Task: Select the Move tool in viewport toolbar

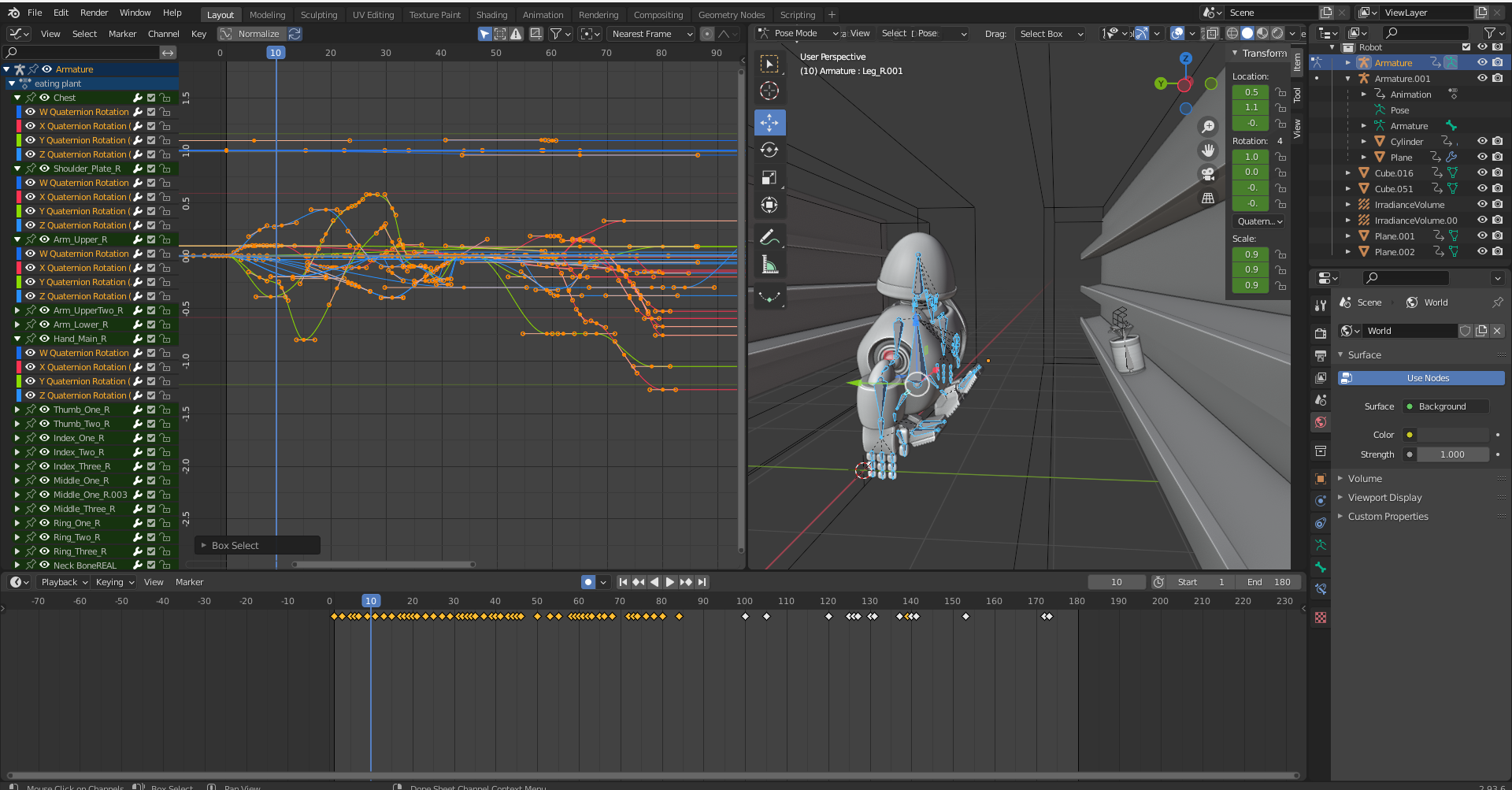Action: point(769,123)
